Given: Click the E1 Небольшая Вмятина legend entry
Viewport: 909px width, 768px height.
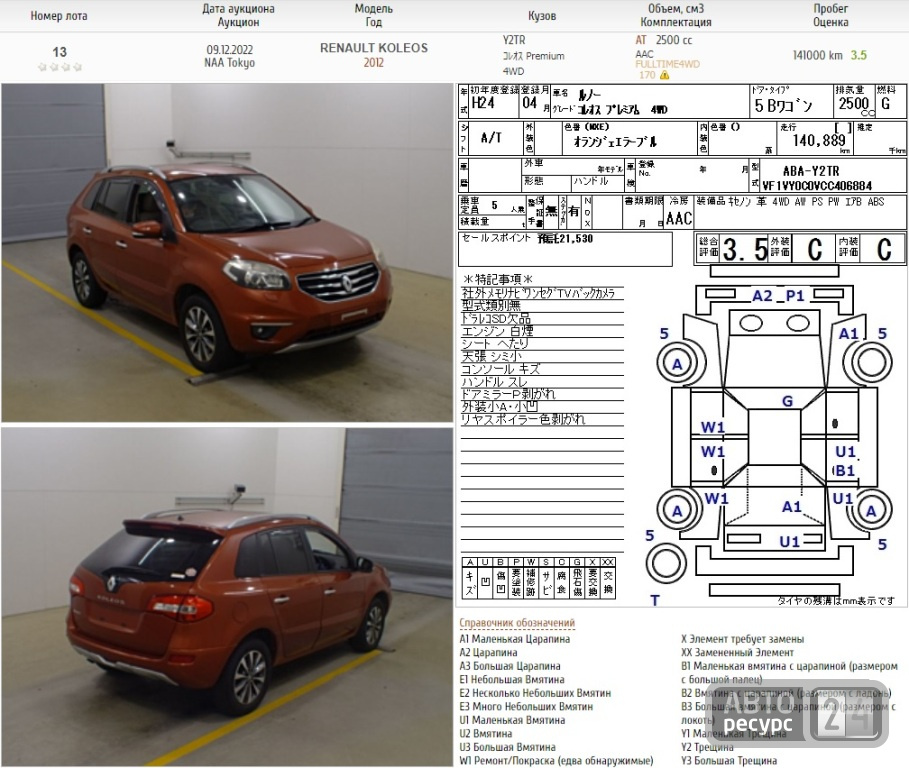Looking at the screenshot, I should (x=512, y=679).
